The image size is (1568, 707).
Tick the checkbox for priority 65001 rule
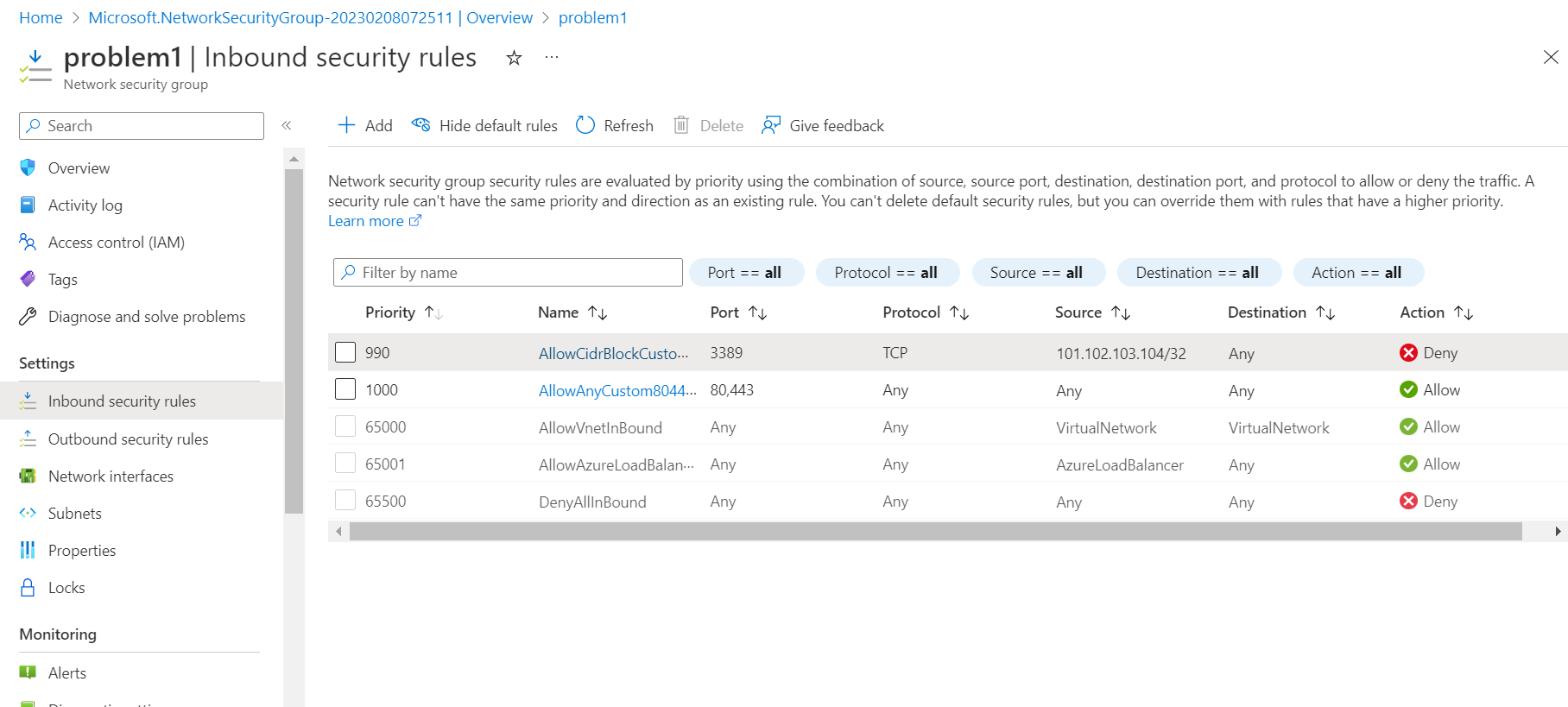click(x=345, y=464)
